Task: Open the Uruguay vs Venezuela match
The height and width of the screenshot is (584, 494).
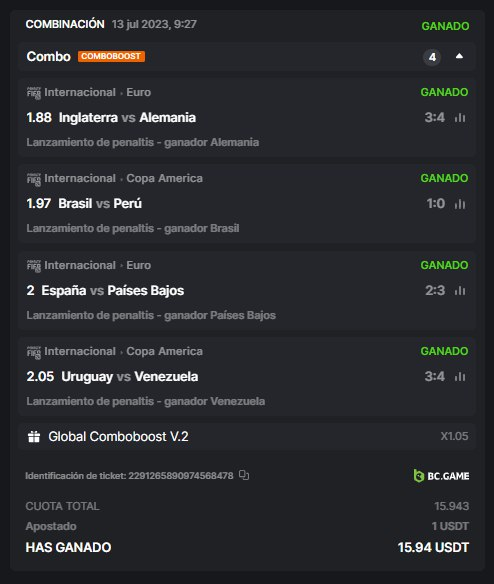Action: click(x=130, y=377)
